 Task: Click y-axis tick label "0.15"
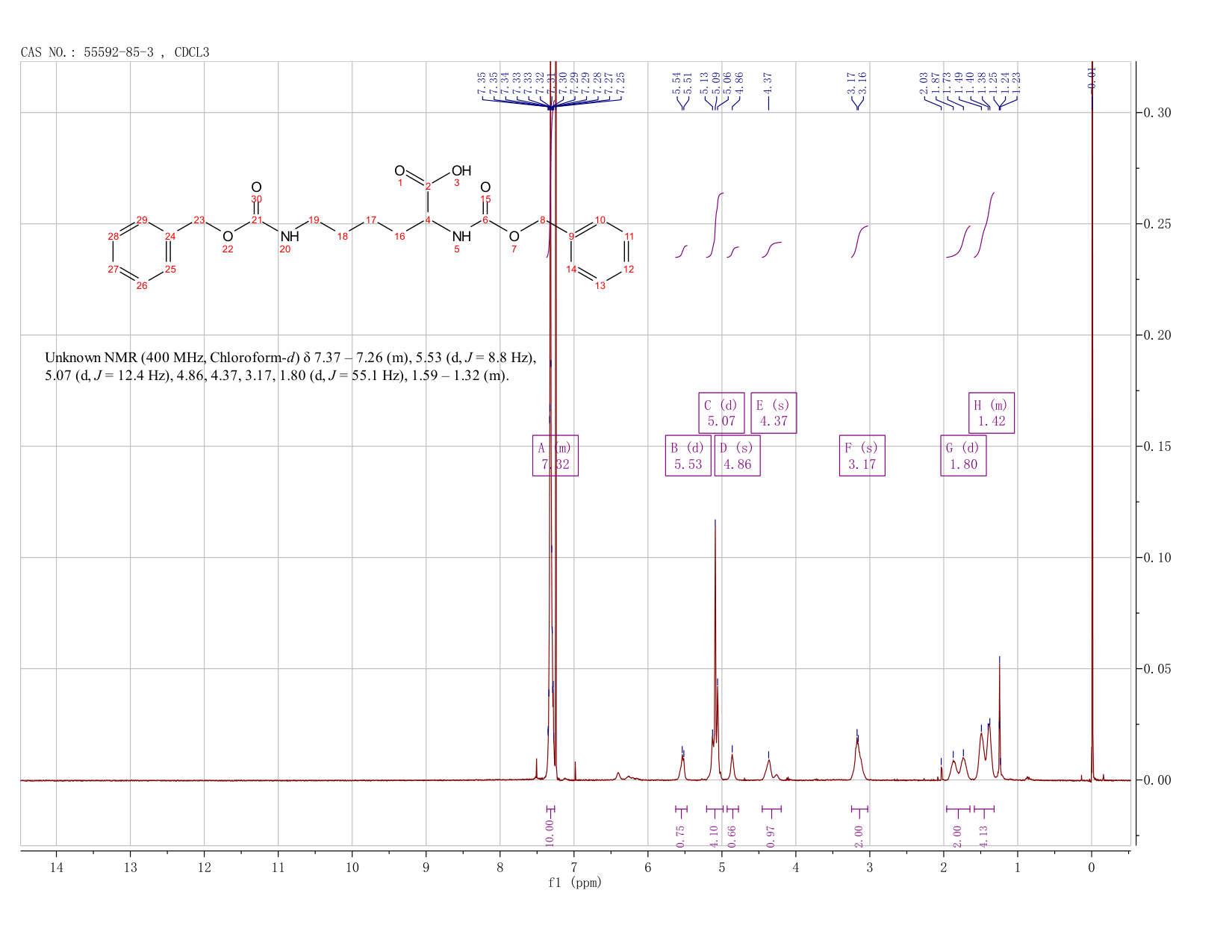(x=1157, y=447)
